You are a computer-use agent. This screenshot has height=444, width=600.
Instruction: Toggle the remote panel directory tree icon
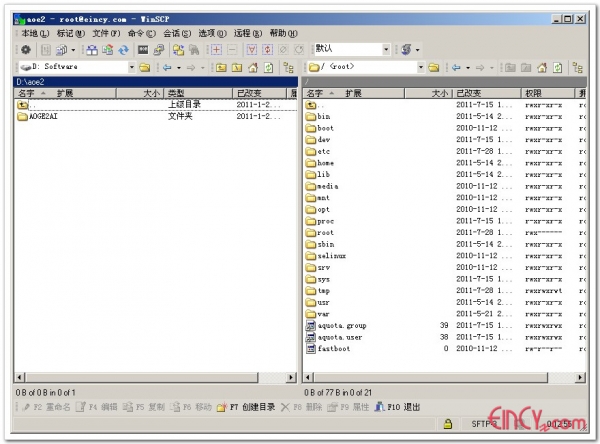[577, 68]
